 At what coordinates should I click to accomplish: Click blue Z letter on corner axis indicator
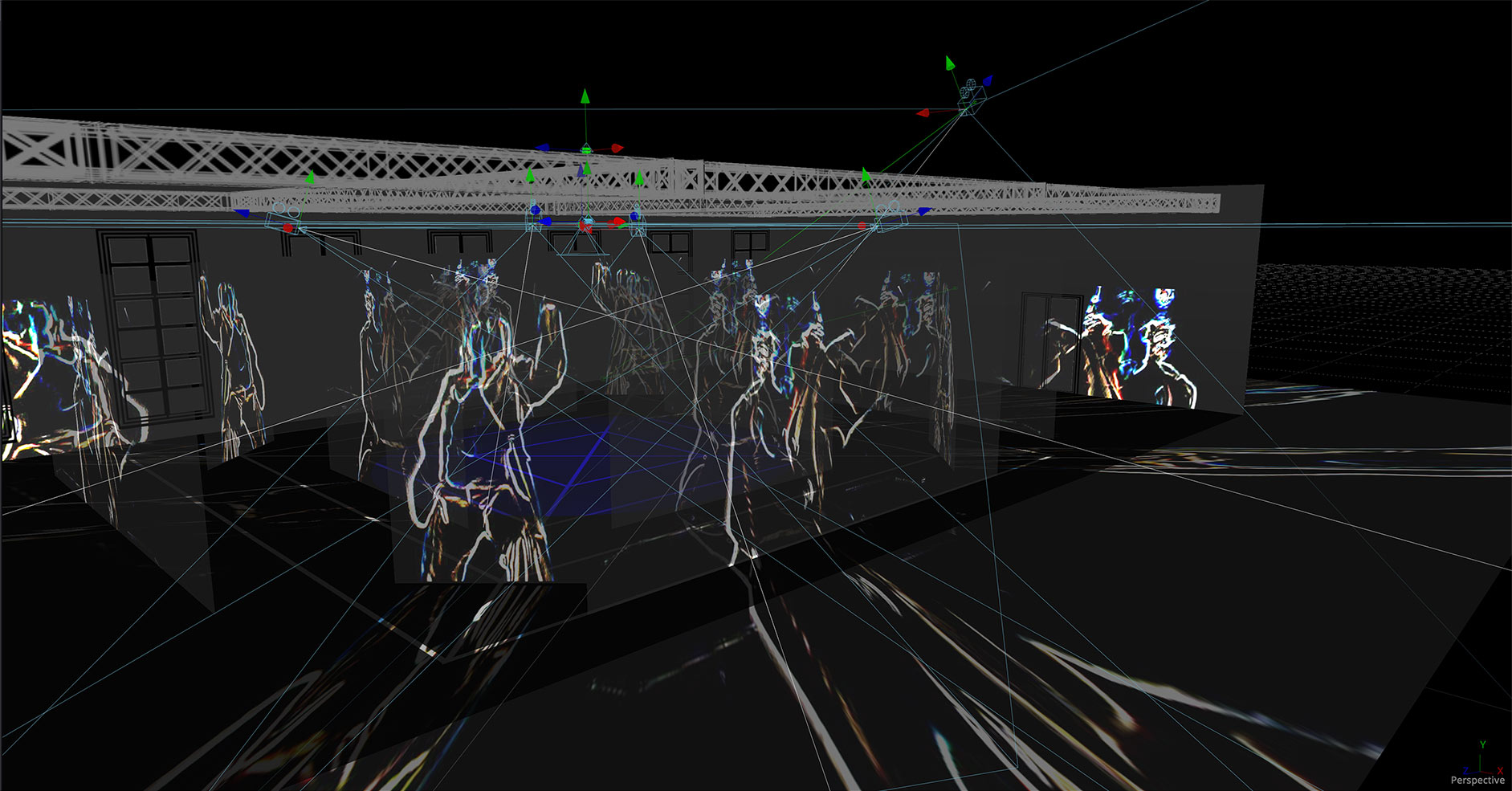pos(1465,770)
